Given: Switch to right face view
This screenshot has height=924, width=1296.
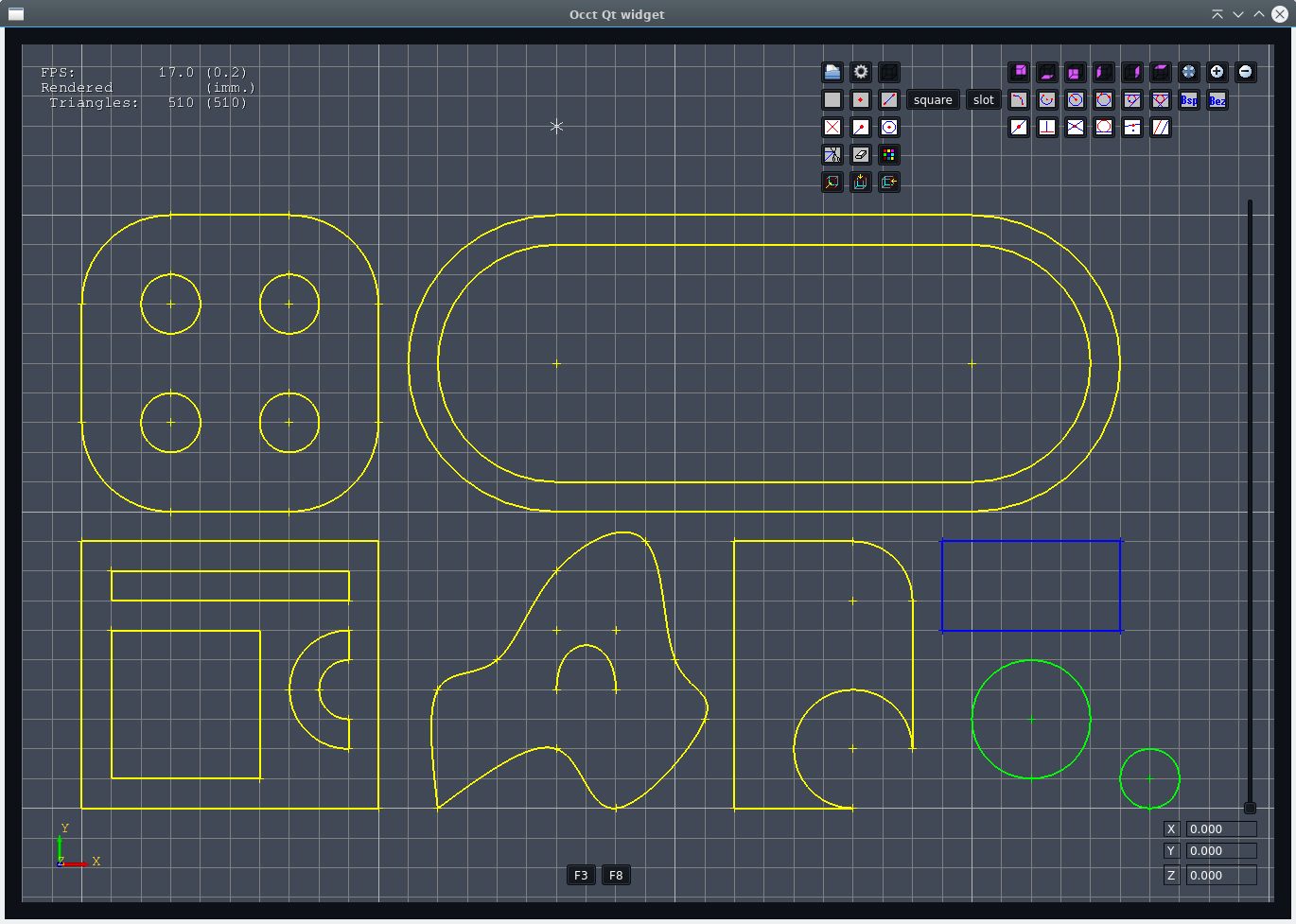Looking at the screenshot, I should pos(1132,72).
